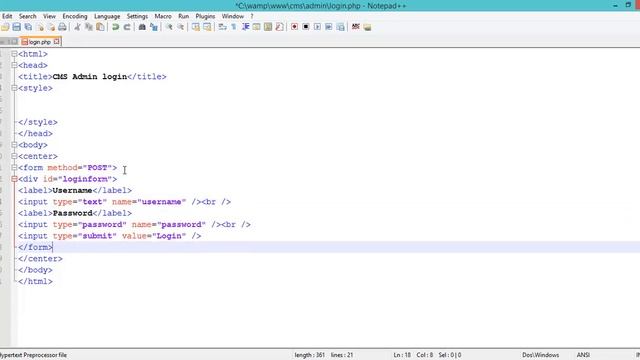
Task: Paste clipboard with the Paste icon
Action: (x=100, y=27)
